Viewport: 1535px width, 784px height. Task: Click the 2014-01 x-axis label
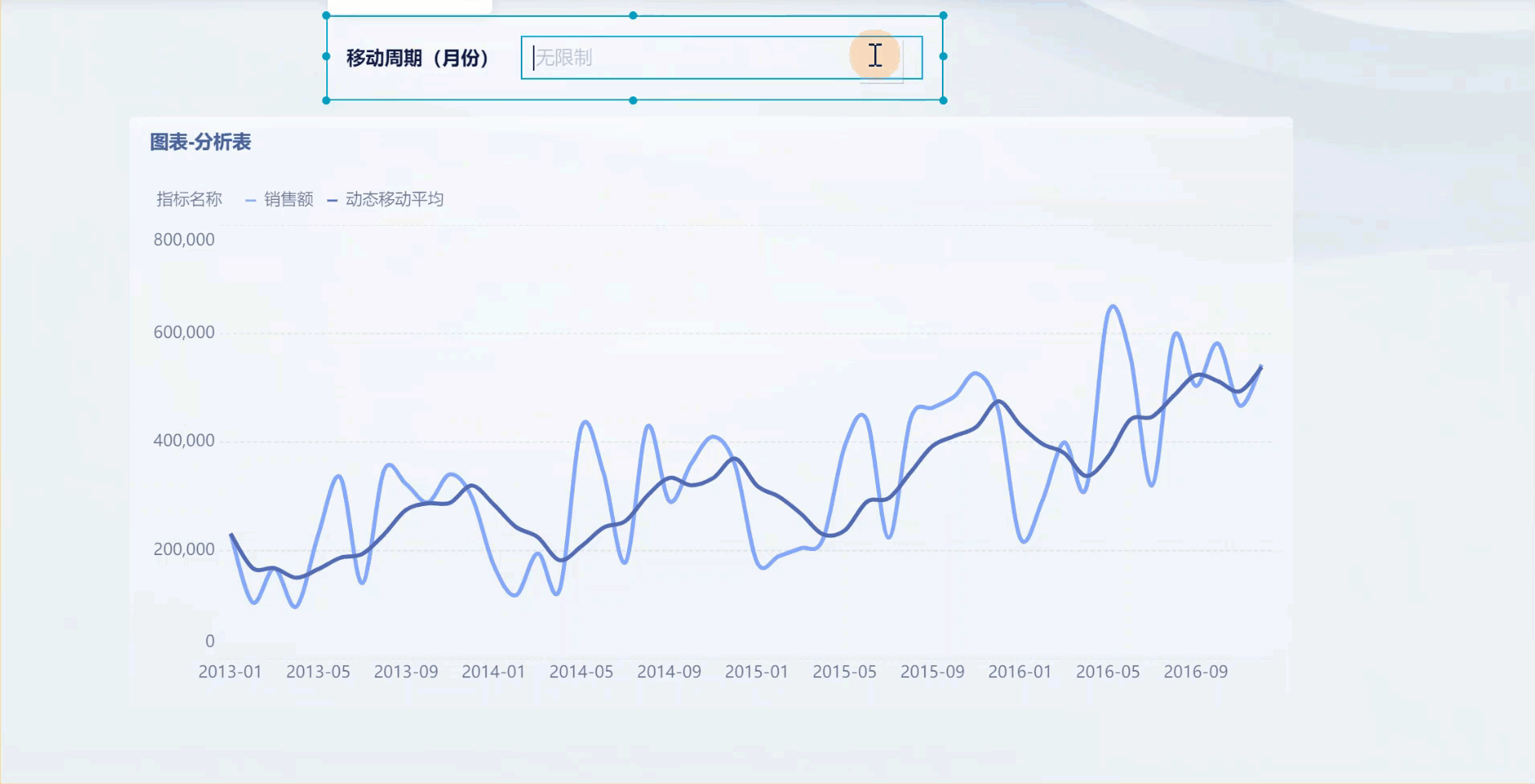493,672
